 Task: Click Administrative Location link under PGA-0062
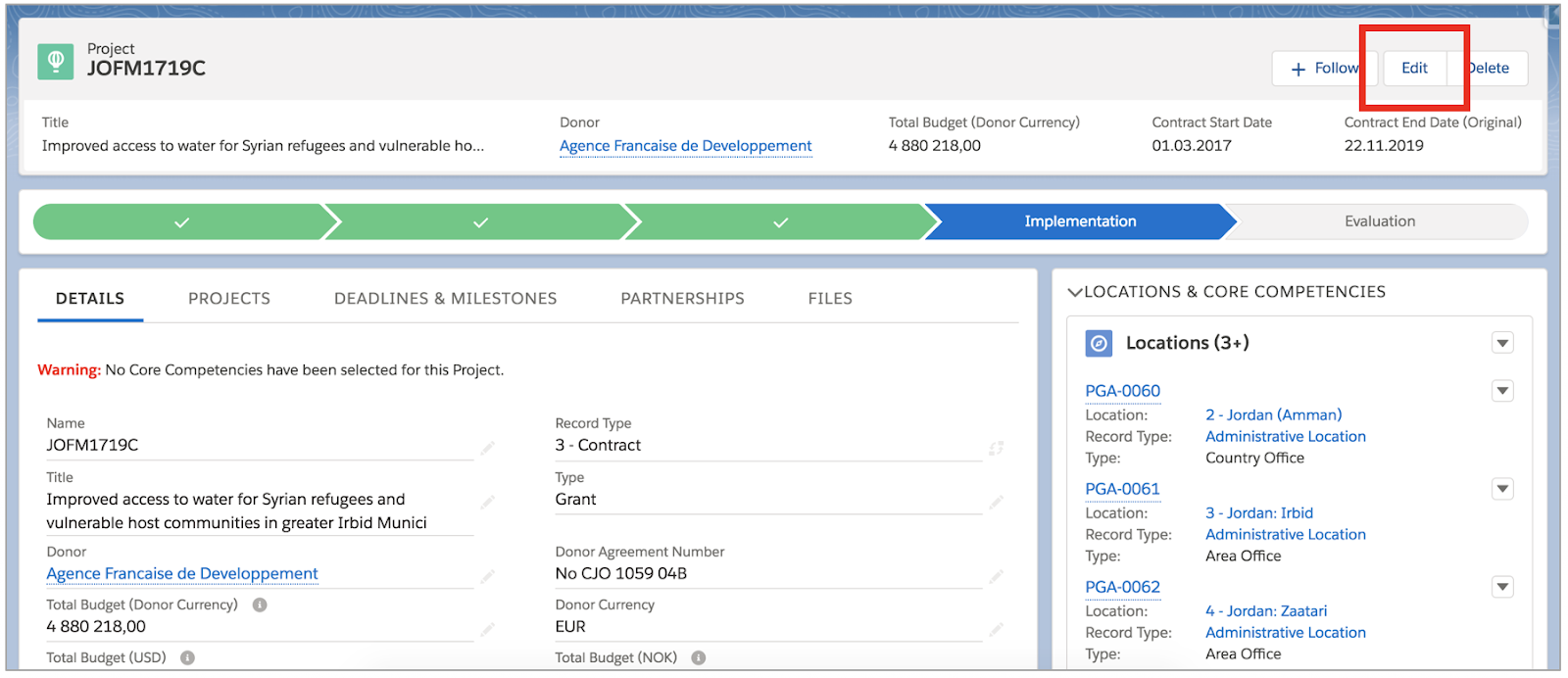click(x=1286, y=632)
